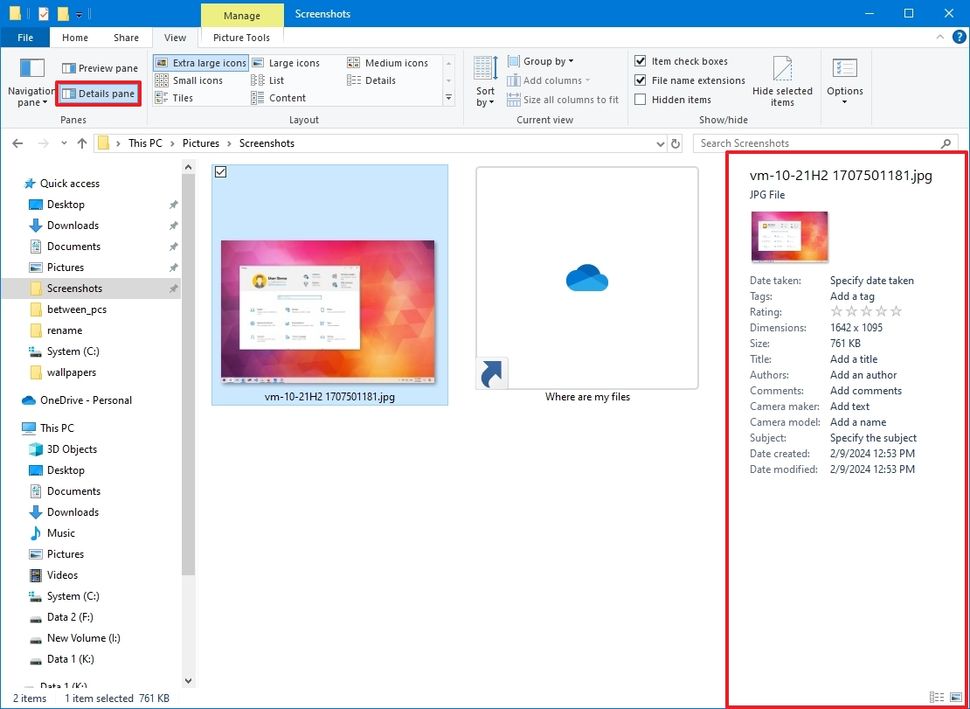Enable Hidden items
This screenshot has width=970, height=709.
pyautogui.click(x=641, y=99)
